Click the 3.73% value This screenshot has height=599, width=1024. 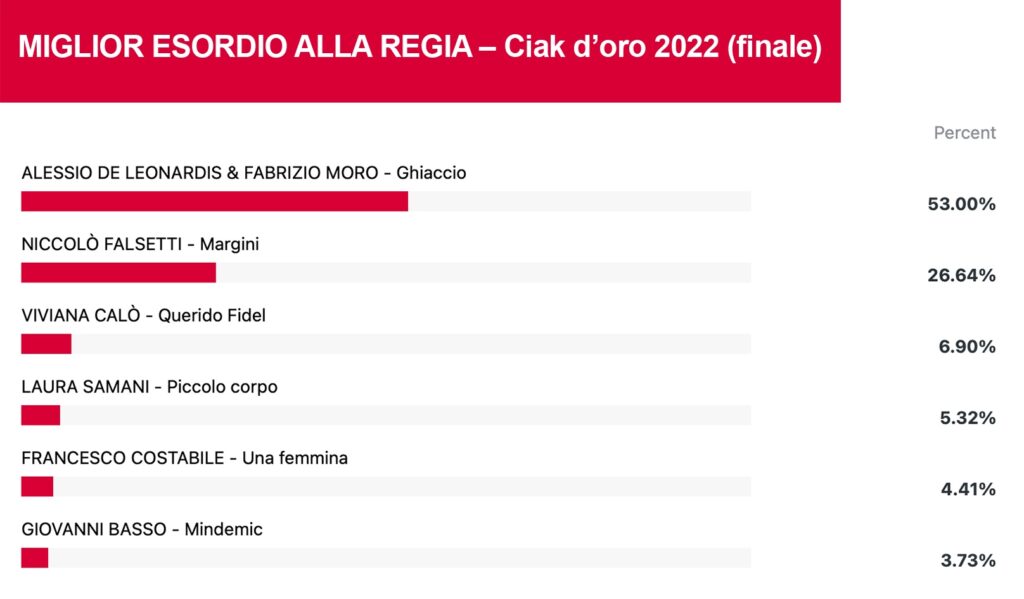(x=968, y=560)
